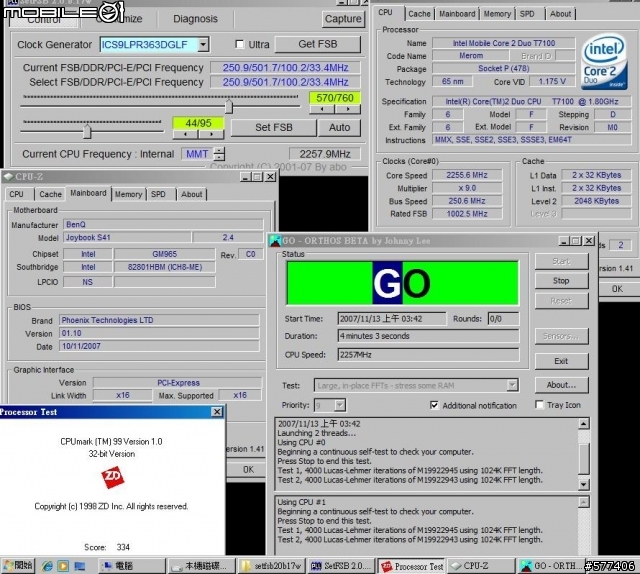Click the MMT spinner down arrow
This screenshot has height=574, width=640.
[220, 157]
